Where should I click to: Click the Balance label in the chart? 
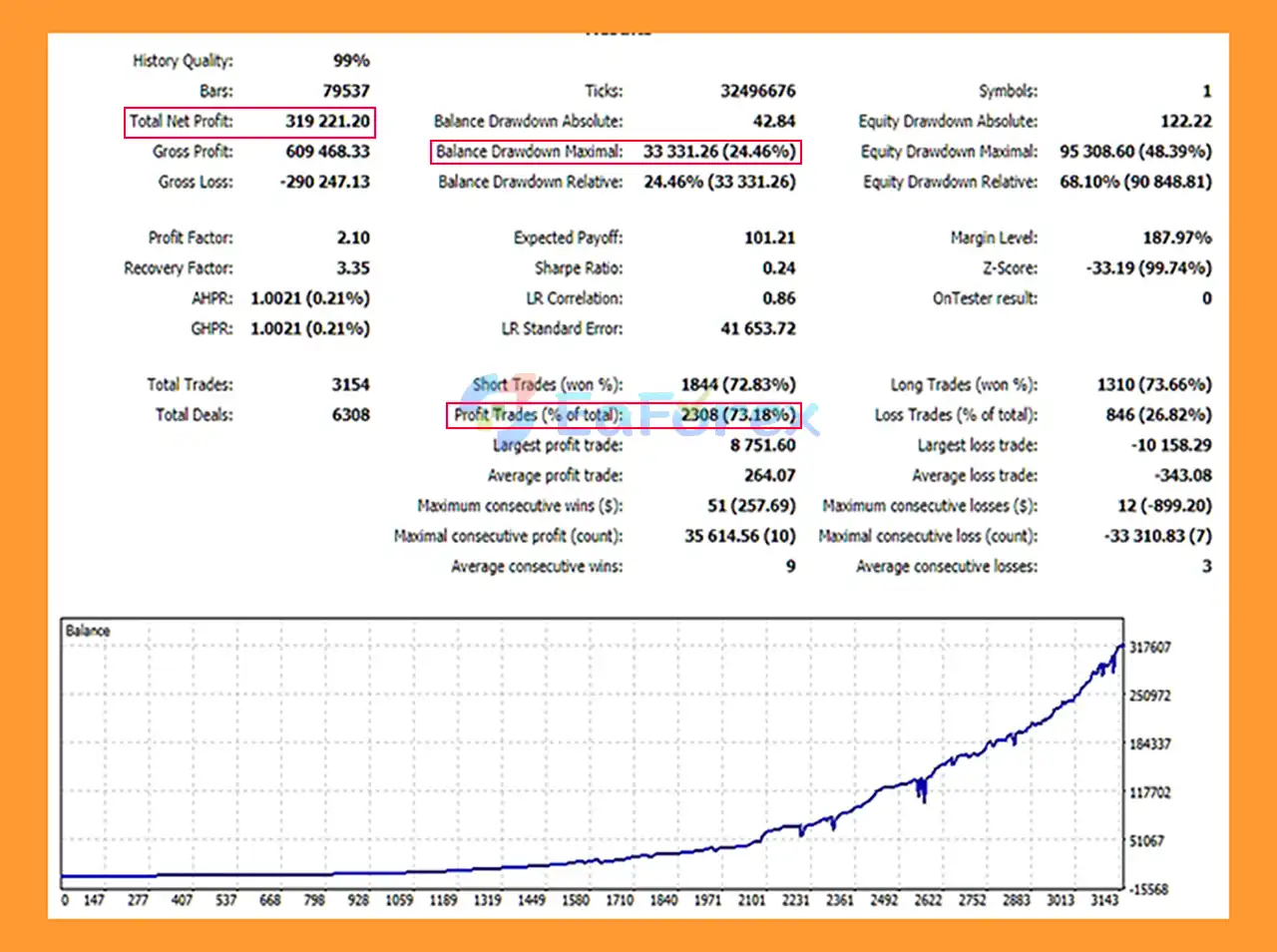click(x=88, y=631)
